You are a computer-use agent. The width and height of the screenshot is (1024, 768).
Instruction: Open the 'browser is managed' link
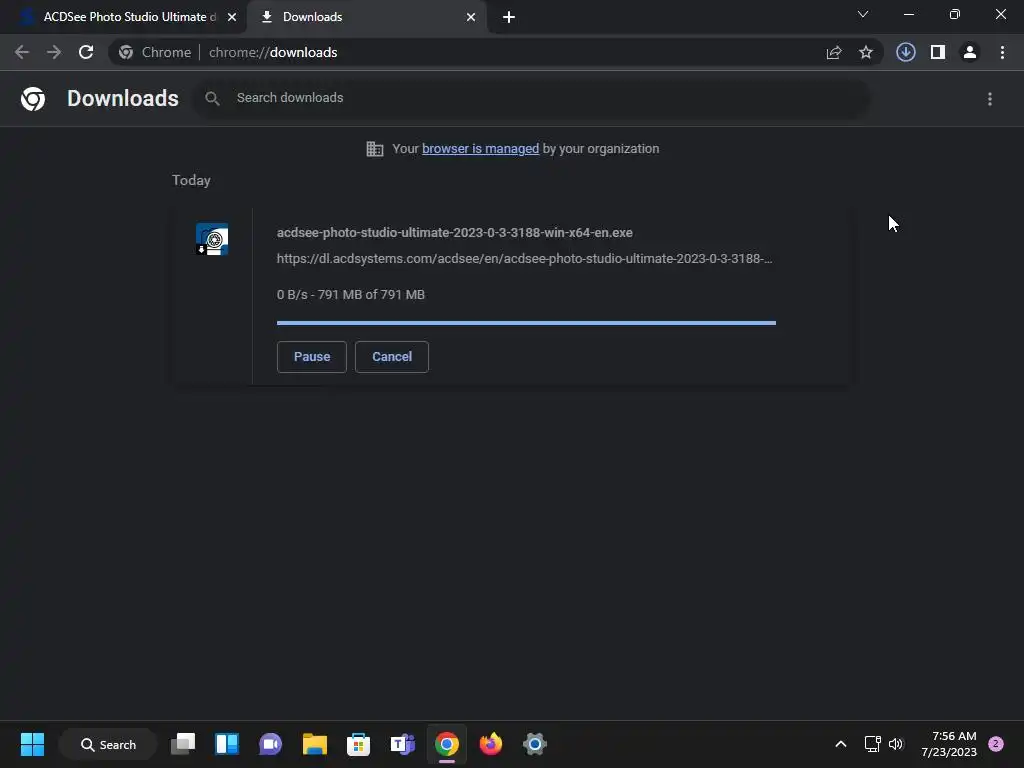481,149
